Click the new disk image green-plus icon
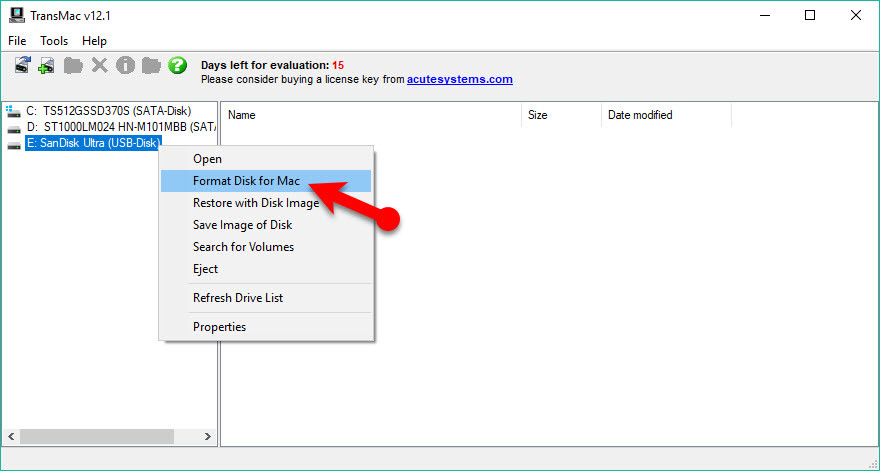This screenshot has height=471, width=880. point(47,65)
